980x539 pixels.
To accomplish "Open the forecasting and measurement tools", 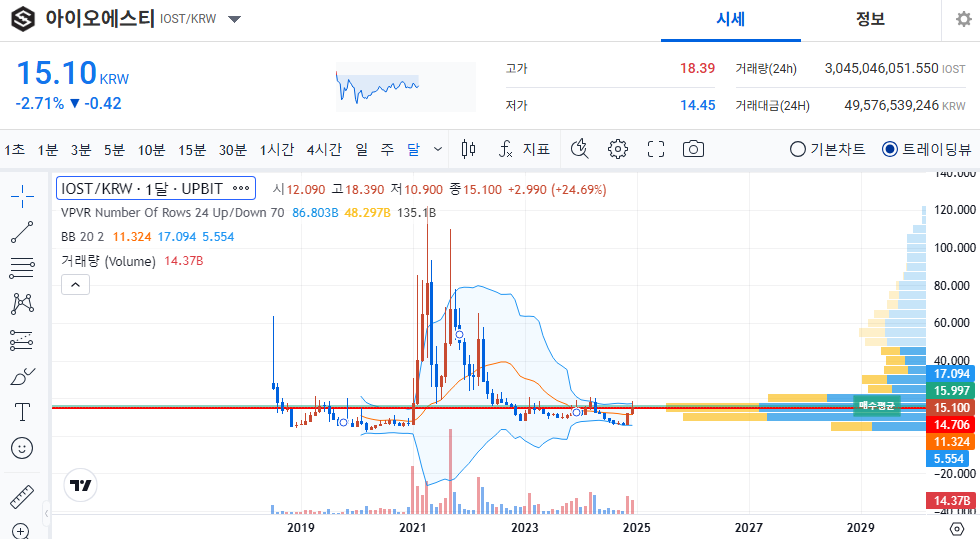I will point(22,340).
